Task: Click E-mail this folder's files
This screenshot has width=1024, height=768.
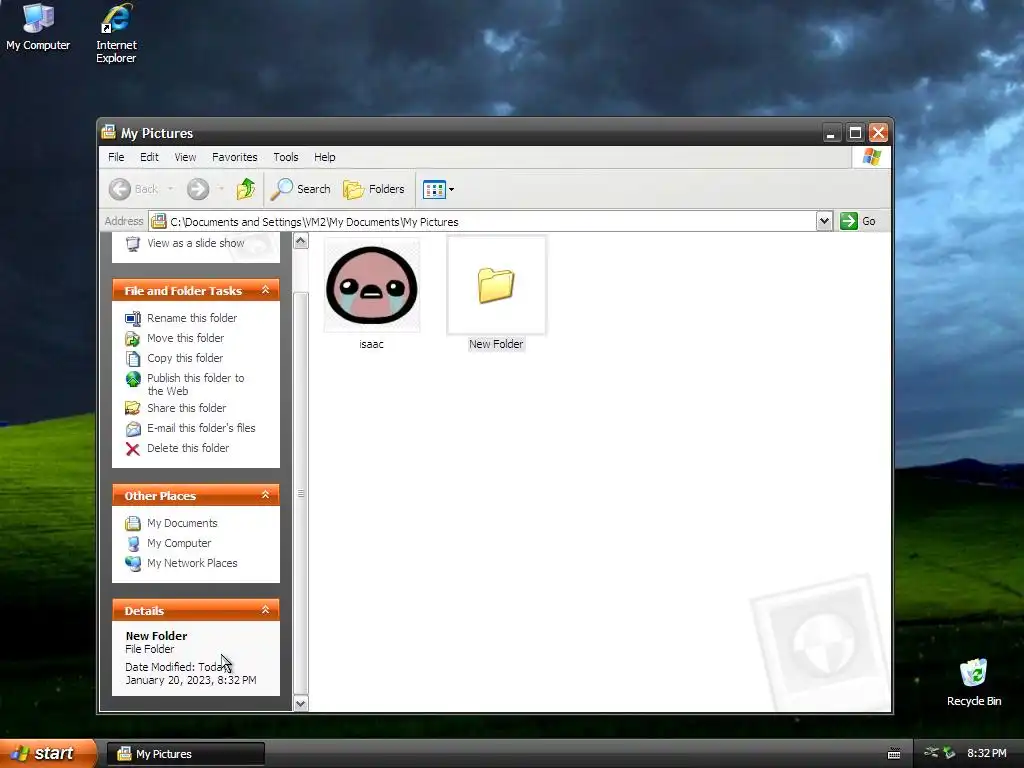Action: [201, 428]
